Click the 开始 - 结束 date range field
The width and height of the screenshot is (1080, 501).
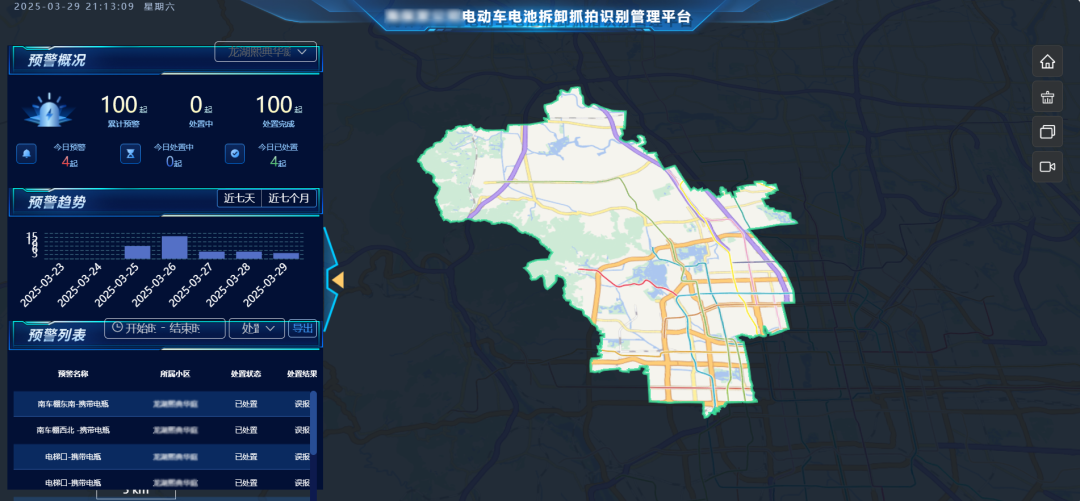coord(165,329)
